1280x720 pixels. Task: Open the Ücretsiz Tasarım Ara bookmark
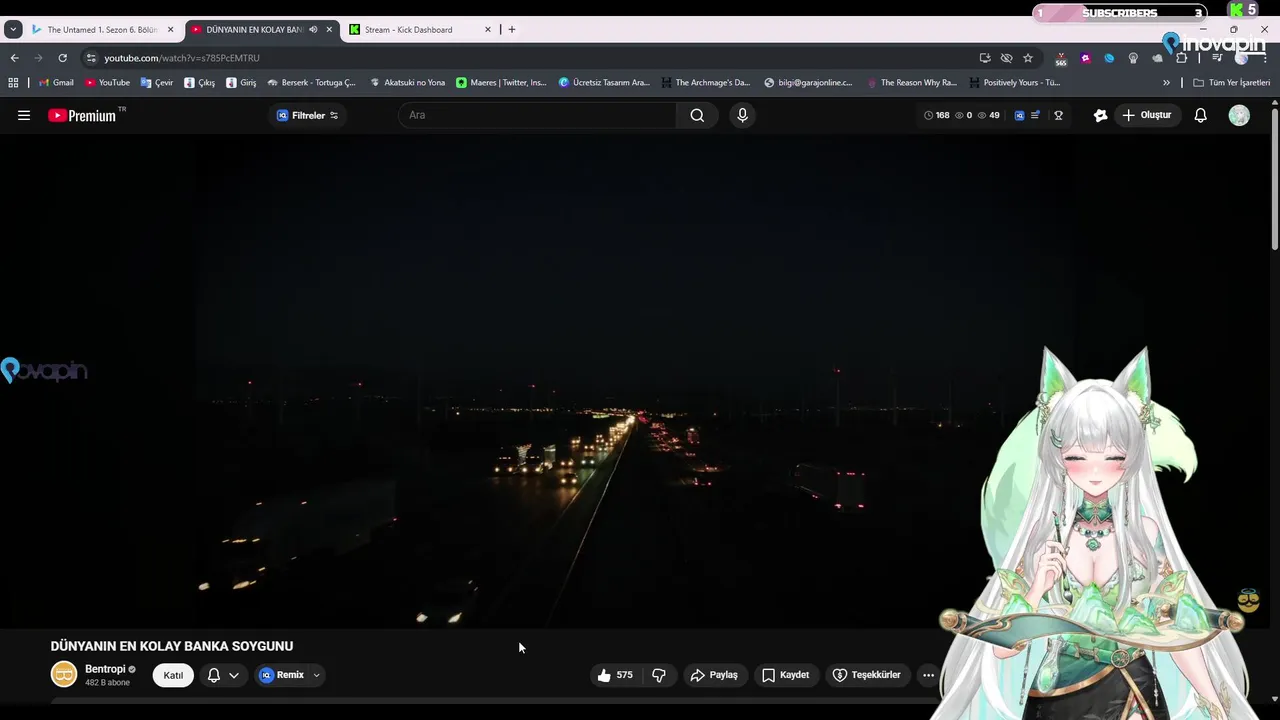click(604, 83)
